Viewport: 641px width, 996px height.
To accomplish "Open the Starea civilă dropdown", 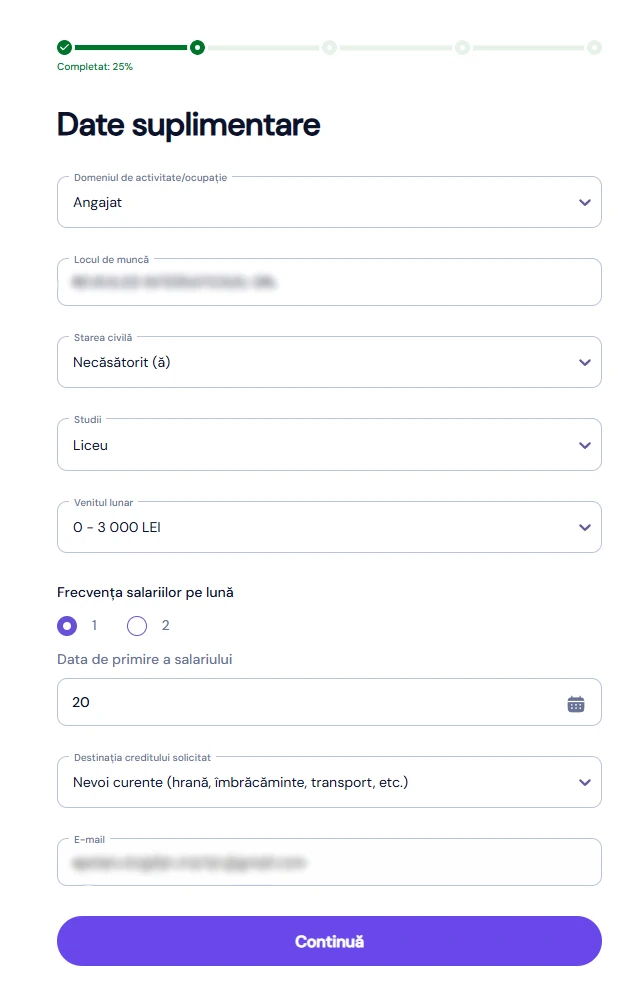I will [x=329, y=361].
